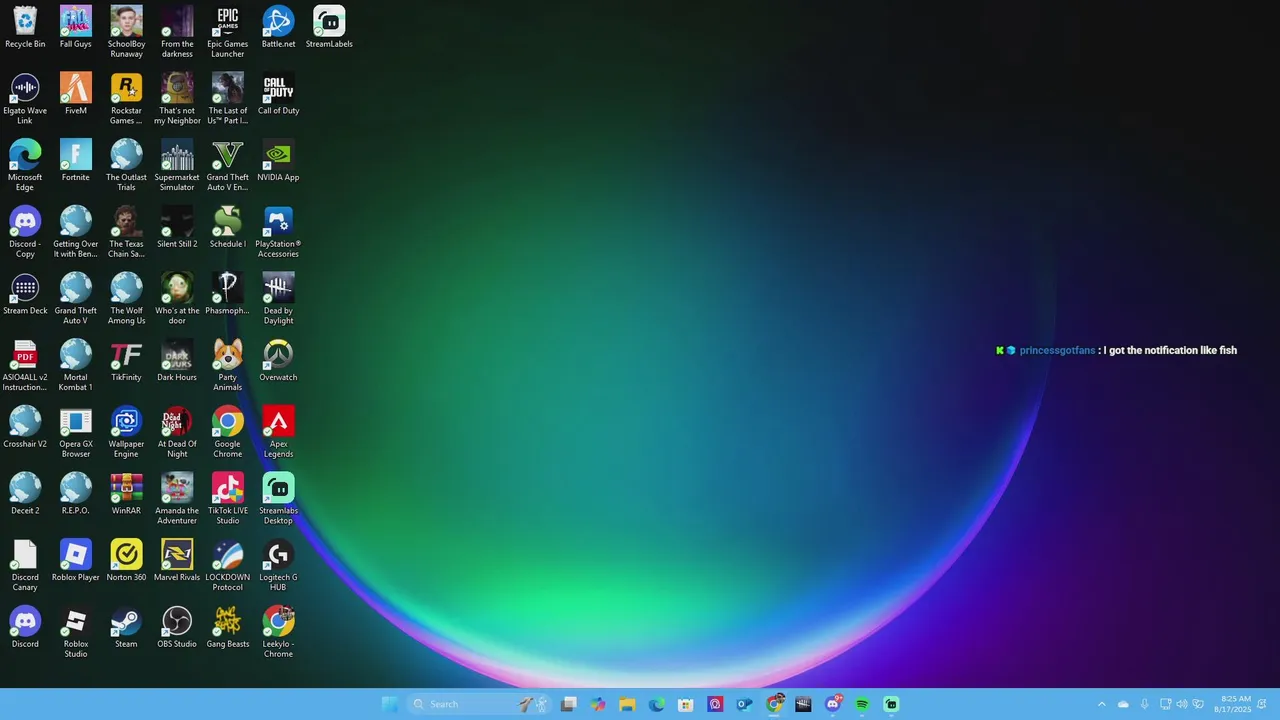The height and width of the screenshot is (720, 1280).
Task: Open Spotify from the taskbar
Action: 862,704
